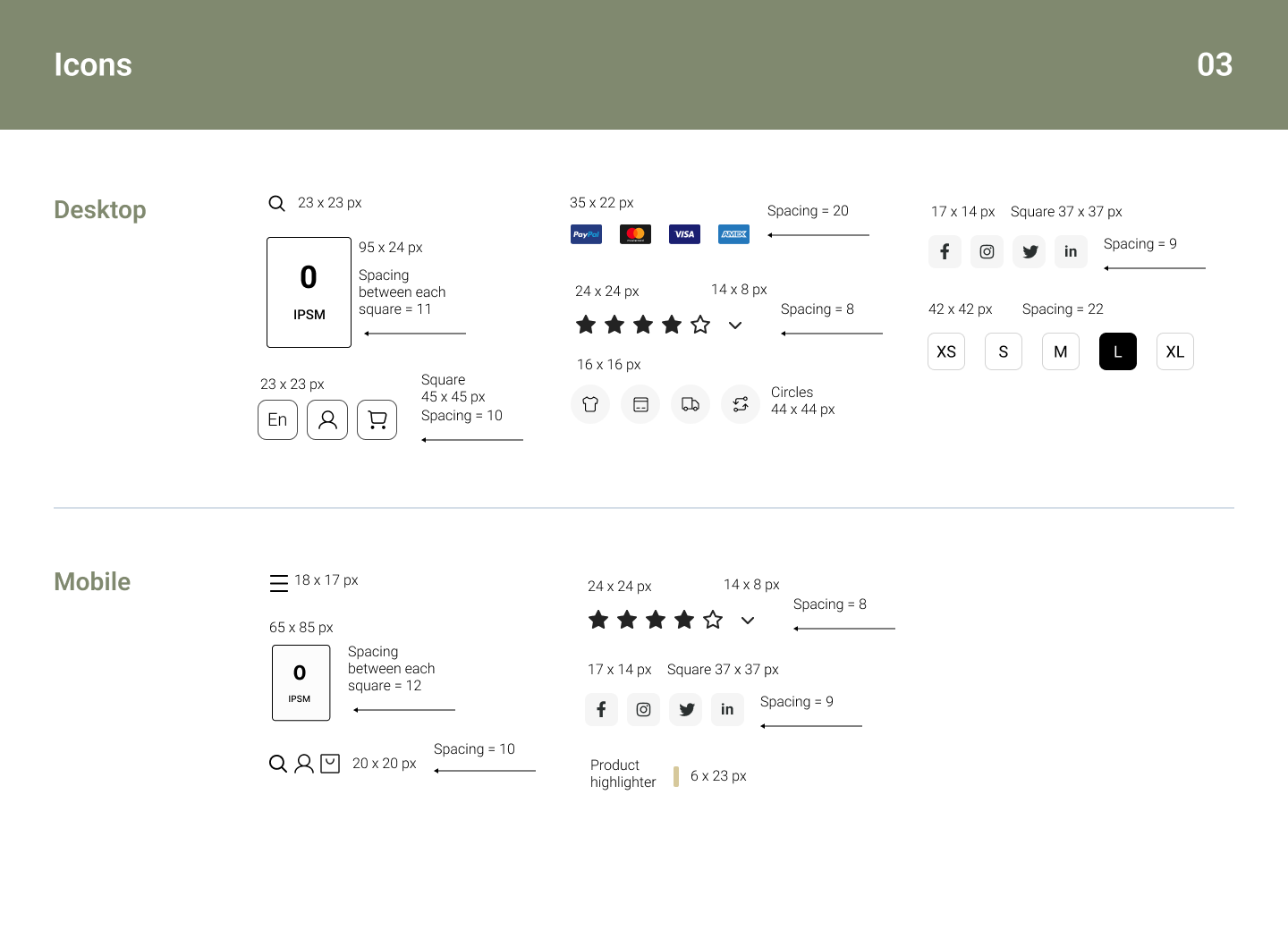Image resolution: width=1288 pixels, height=930 pixels.
Task: Click the En language button
Action: tap(277, 420)
